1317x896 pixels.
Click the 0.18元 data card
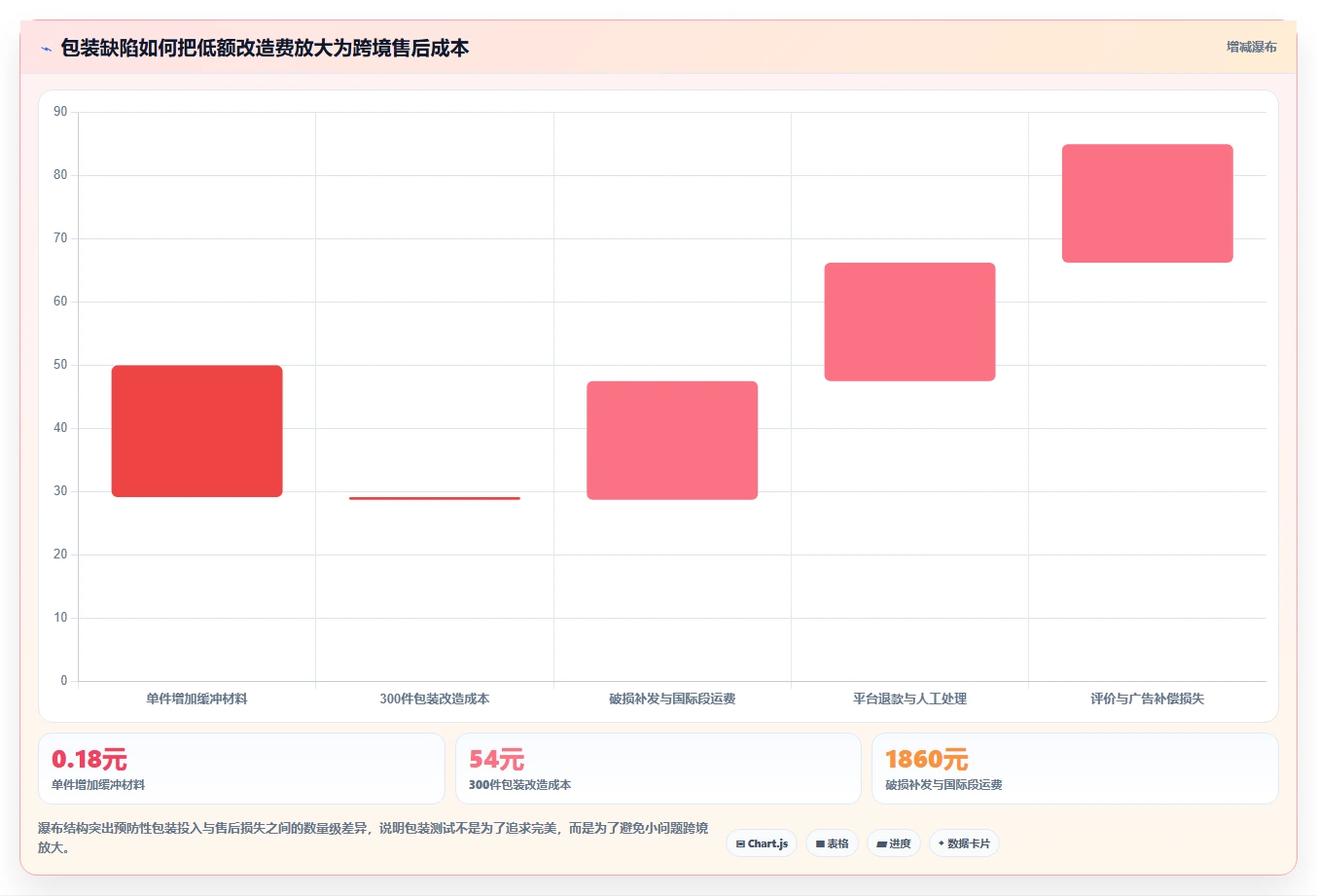click(x=241, y=769)
